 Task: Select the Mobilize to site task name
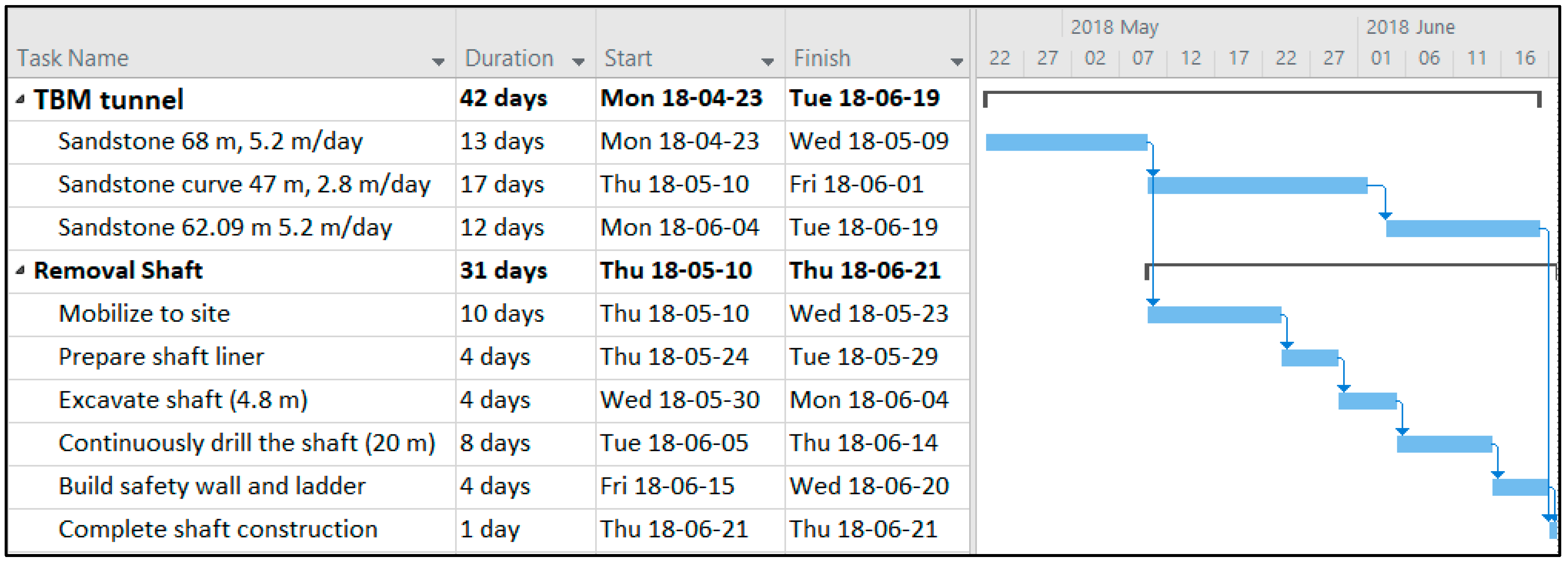pos(144,313)
